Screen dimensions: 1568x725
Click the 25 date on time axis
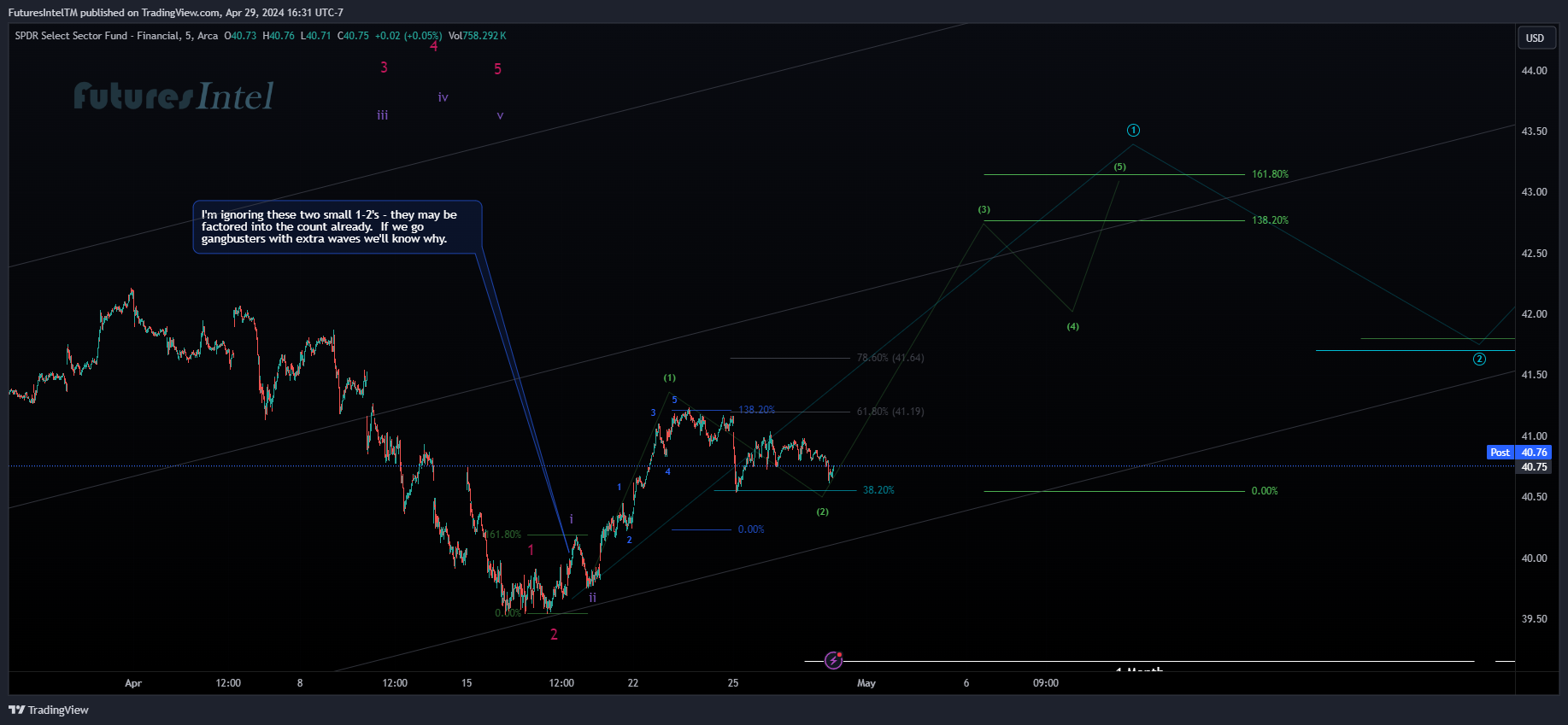(x=733, y=683)
